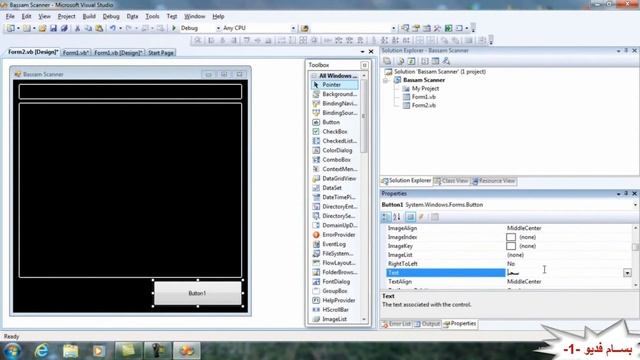Select ImageAlign property row

point(509,228)
